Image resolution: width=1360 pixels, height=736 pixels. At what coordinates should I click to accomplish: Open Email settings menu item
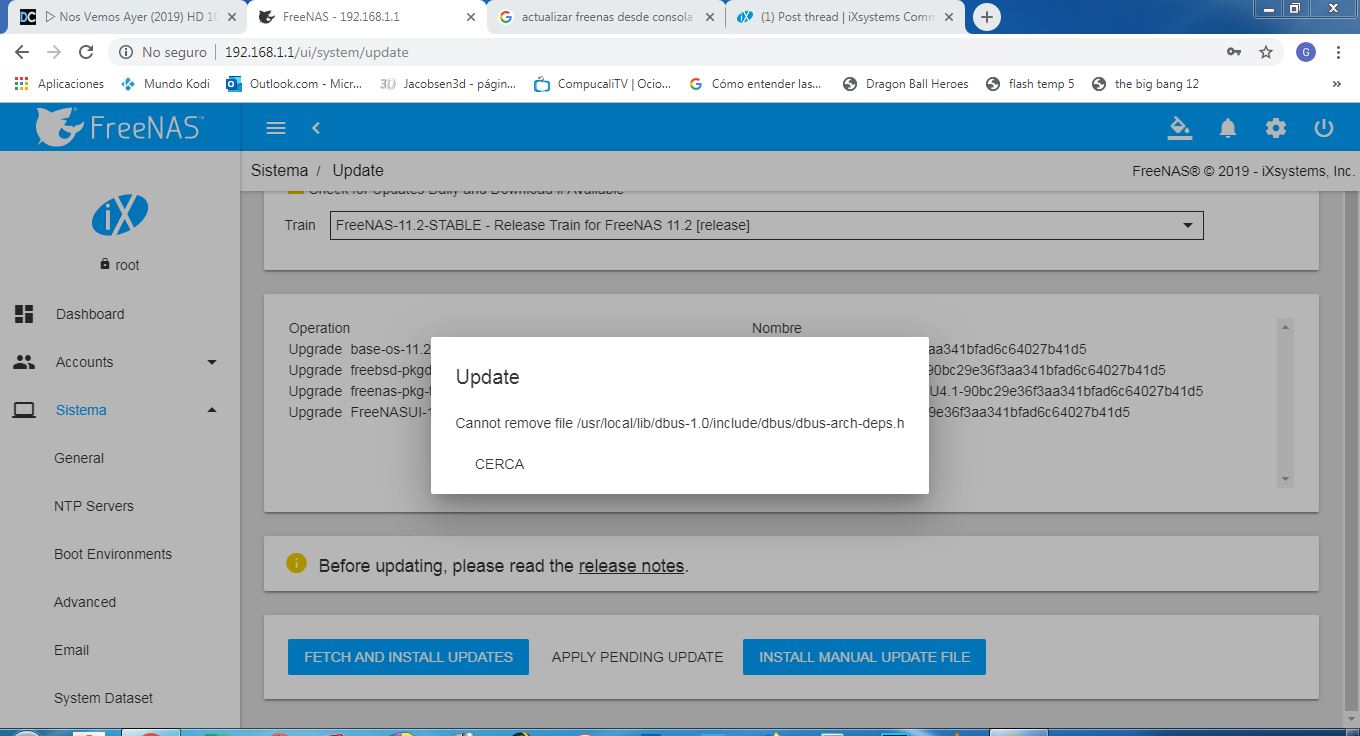coord(72,650)
